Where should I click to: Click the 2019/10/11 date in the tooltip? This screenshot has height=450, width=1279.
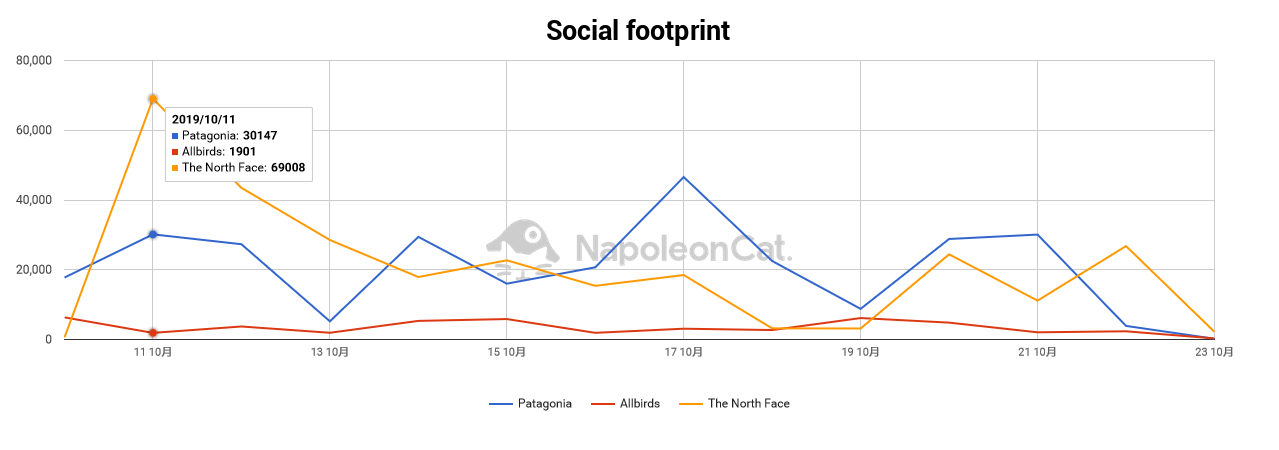[x=204, y=119]
